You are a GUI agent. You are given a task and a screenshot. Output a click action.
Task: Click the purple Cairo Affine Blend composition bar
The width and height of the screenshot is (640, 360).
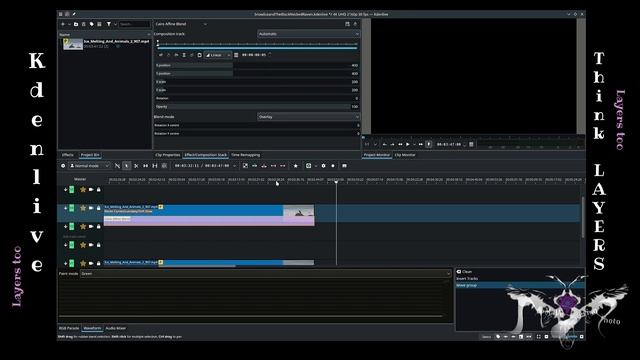tap(209, 221)
